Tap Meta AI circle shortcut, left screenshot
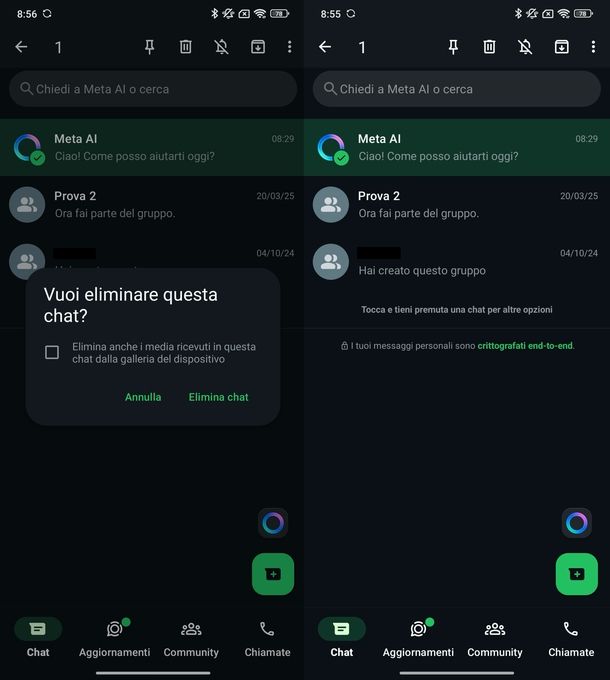Viewport: 610px width, 680px height. tap(273, 523)
